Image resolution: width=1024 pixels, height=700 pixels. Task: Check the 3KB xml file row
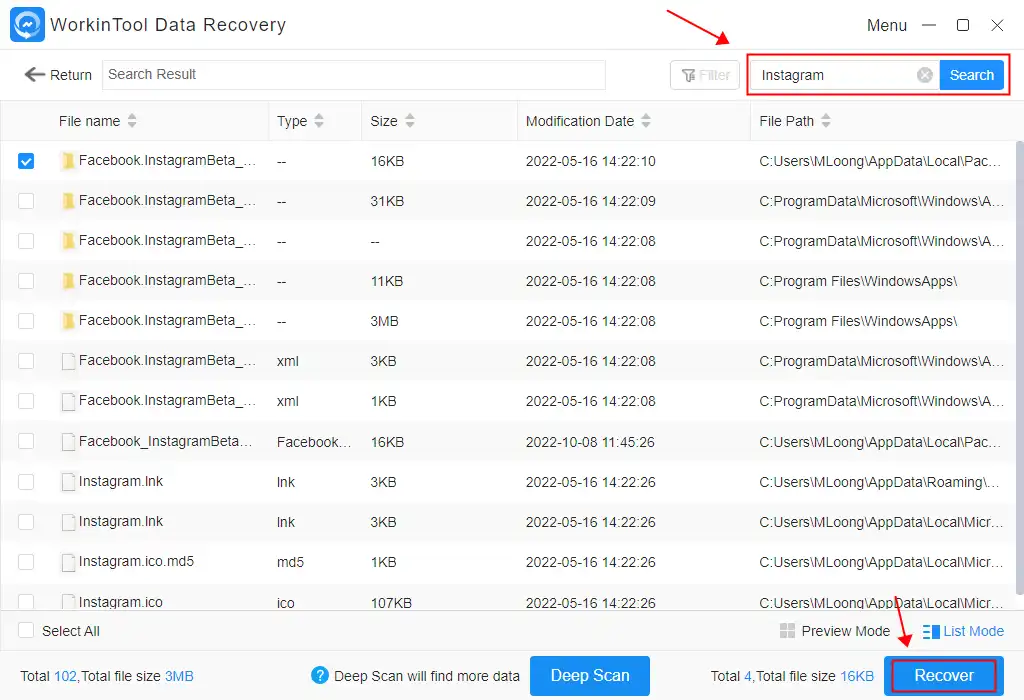(26, 361)
